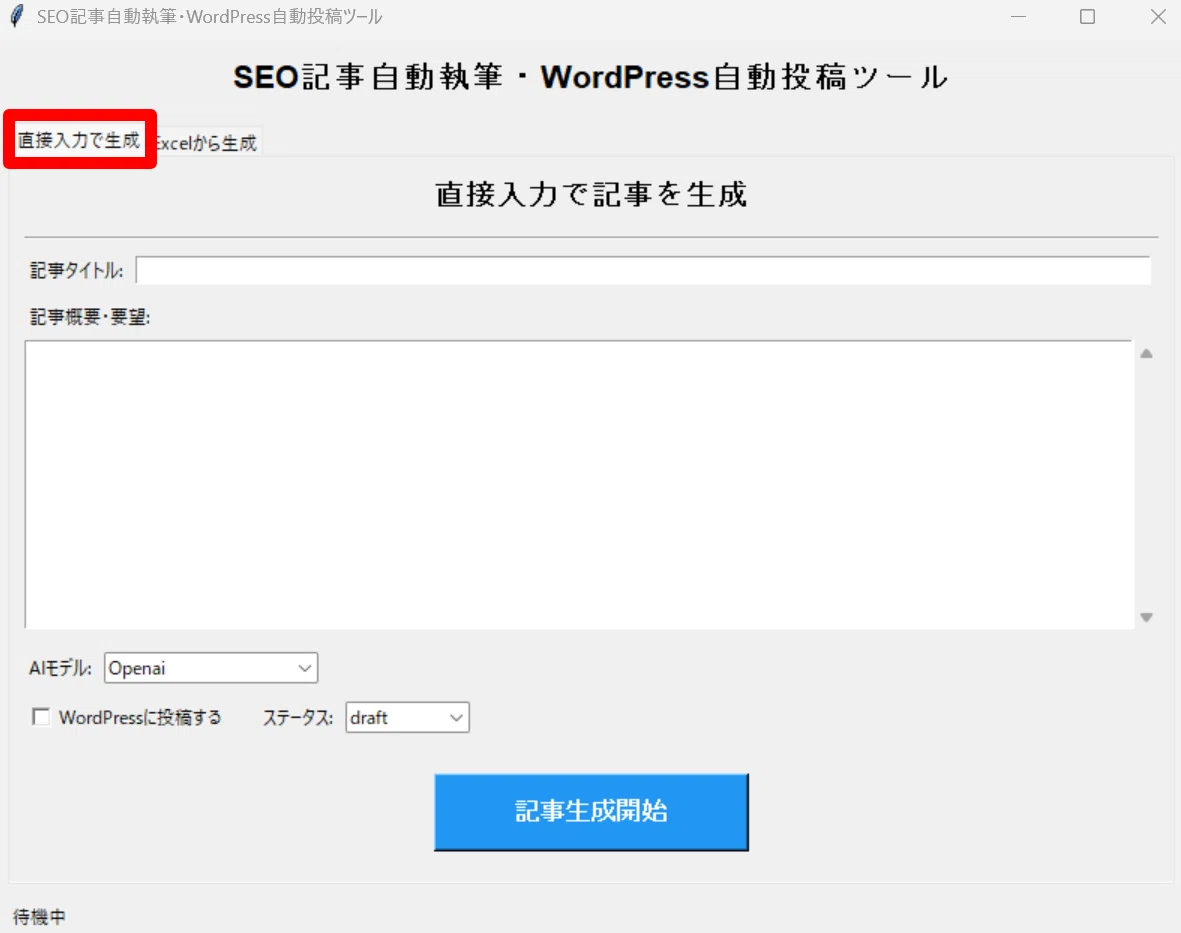Click the text area scroll down arrow
The image size is (1181, 933).
[1146, 617]
